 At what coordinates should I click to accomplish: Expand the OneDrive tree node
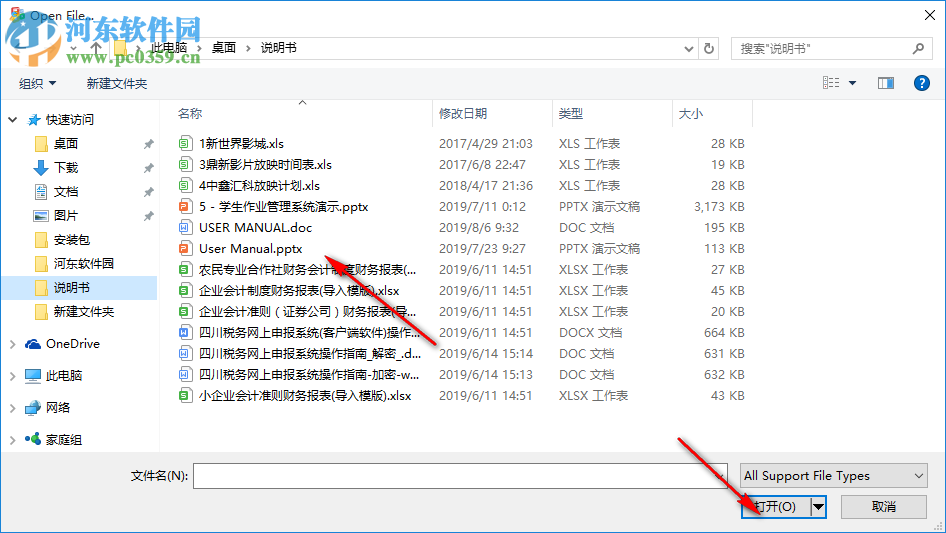pos(13,344)
